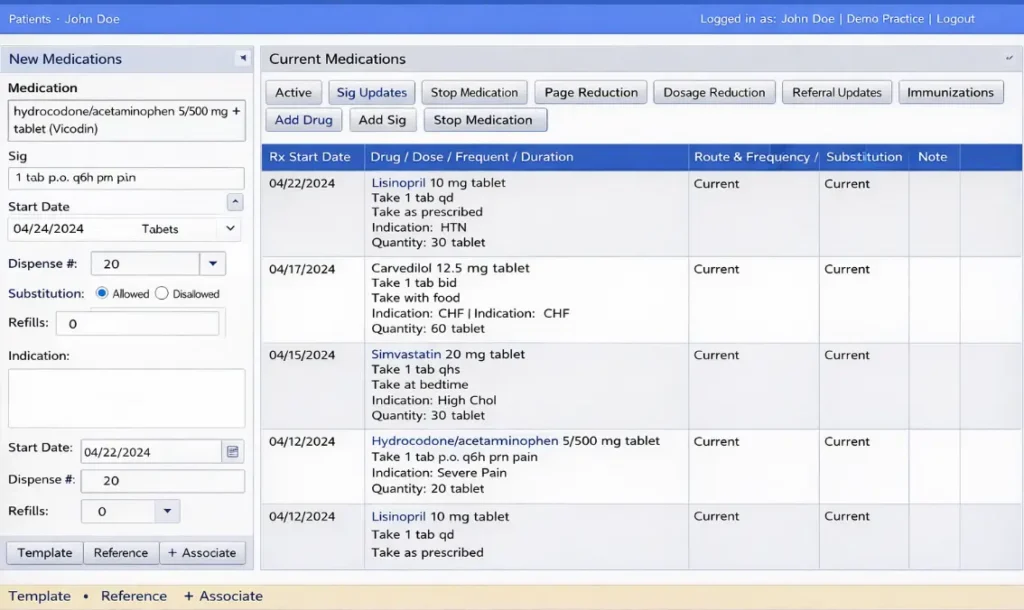This screenshot has height=610, width=1024.
Task: Collapse the Current Medications panel via header chevron
Action: pyautogui.click(x=1009, y=58)
